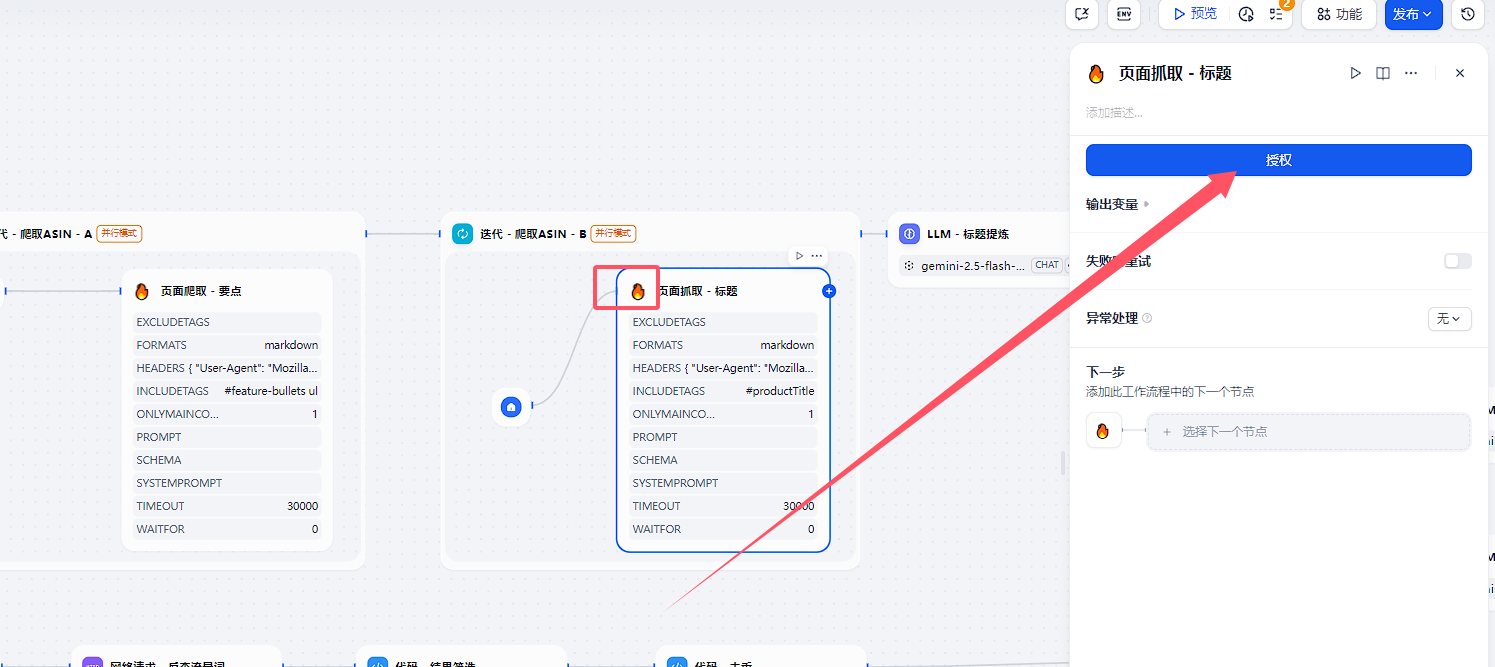Click FORMATS markdown row in 页面爬取 - 要点
1495x667 pixels.
point(227,345)
